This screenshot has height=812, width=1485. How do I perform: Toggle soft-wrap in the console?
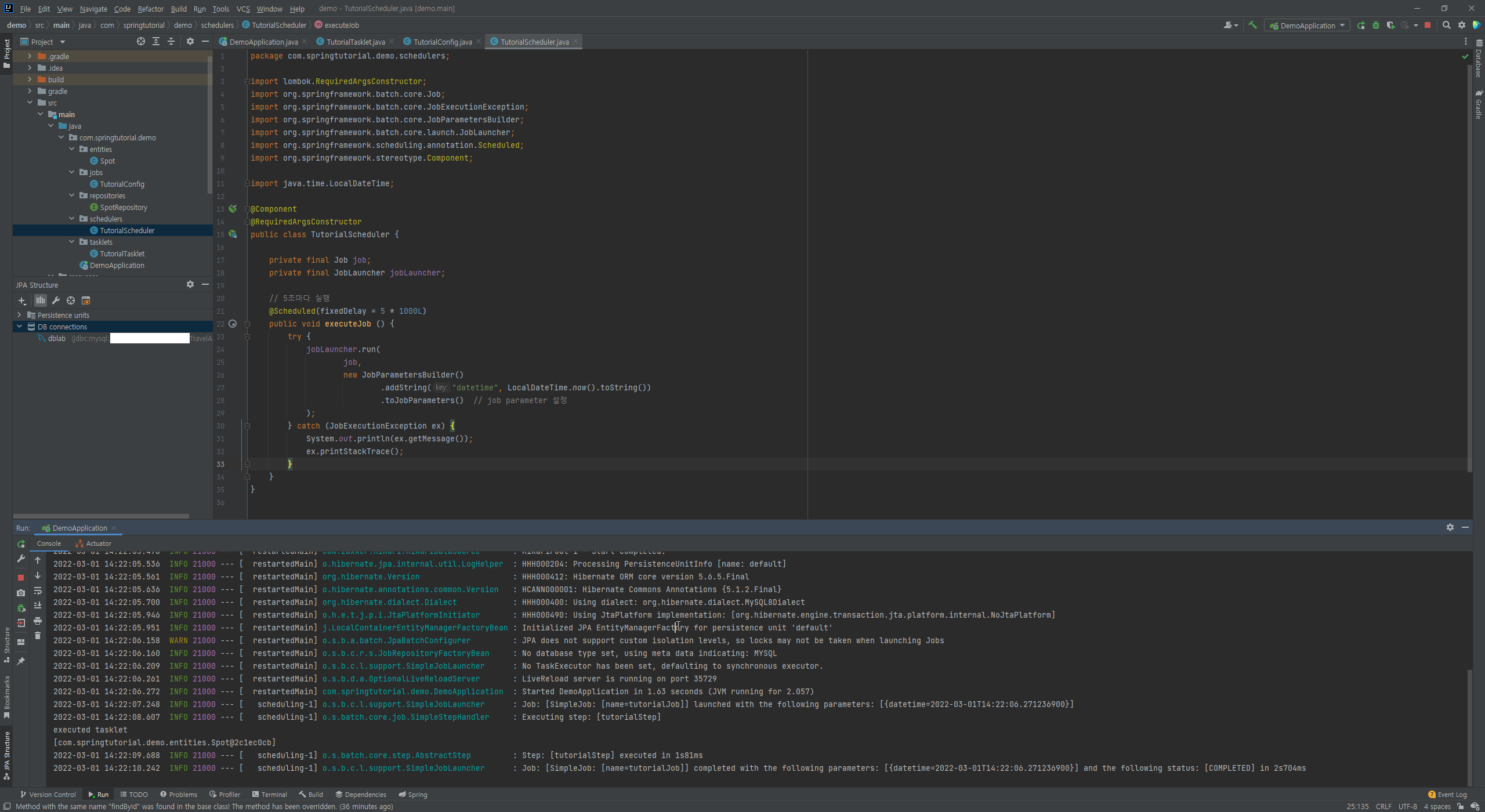38,590
